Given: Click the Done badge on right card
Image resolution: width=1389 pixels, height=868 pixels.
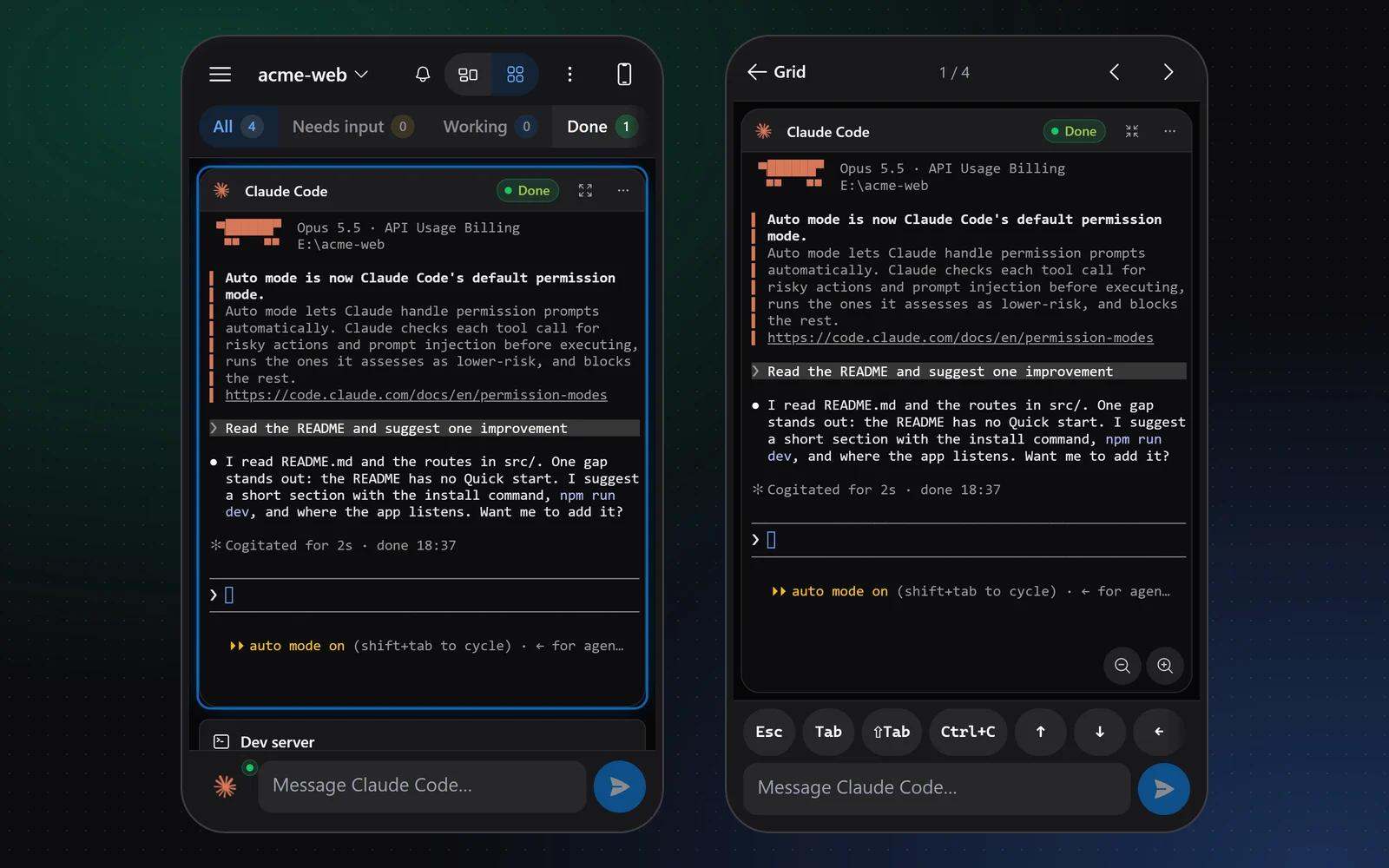Looking at the screenshot, I should pos(1075,131).
